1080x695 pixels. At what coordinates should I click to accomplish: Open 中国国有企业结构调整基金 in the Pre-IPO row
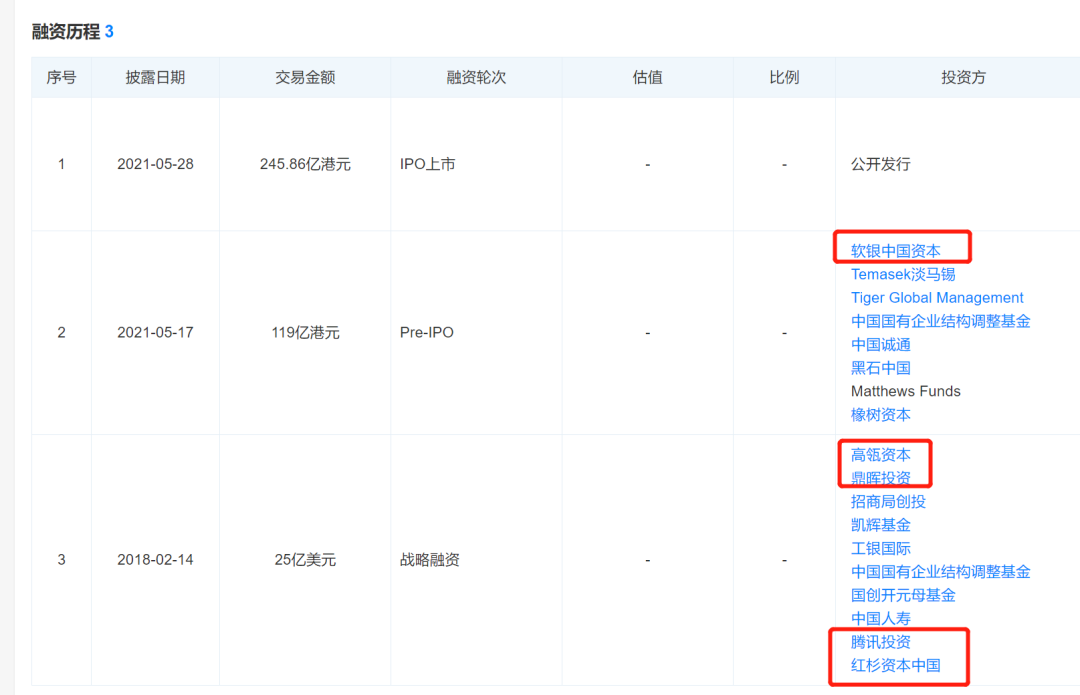point(940,321)
